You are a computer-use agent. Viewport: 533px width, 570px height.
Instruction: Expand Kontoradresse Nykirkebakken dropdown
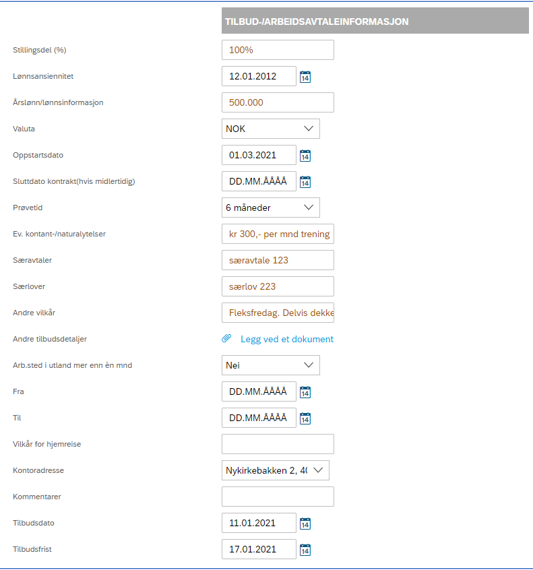pyautogui.click(x=276, y=470)
